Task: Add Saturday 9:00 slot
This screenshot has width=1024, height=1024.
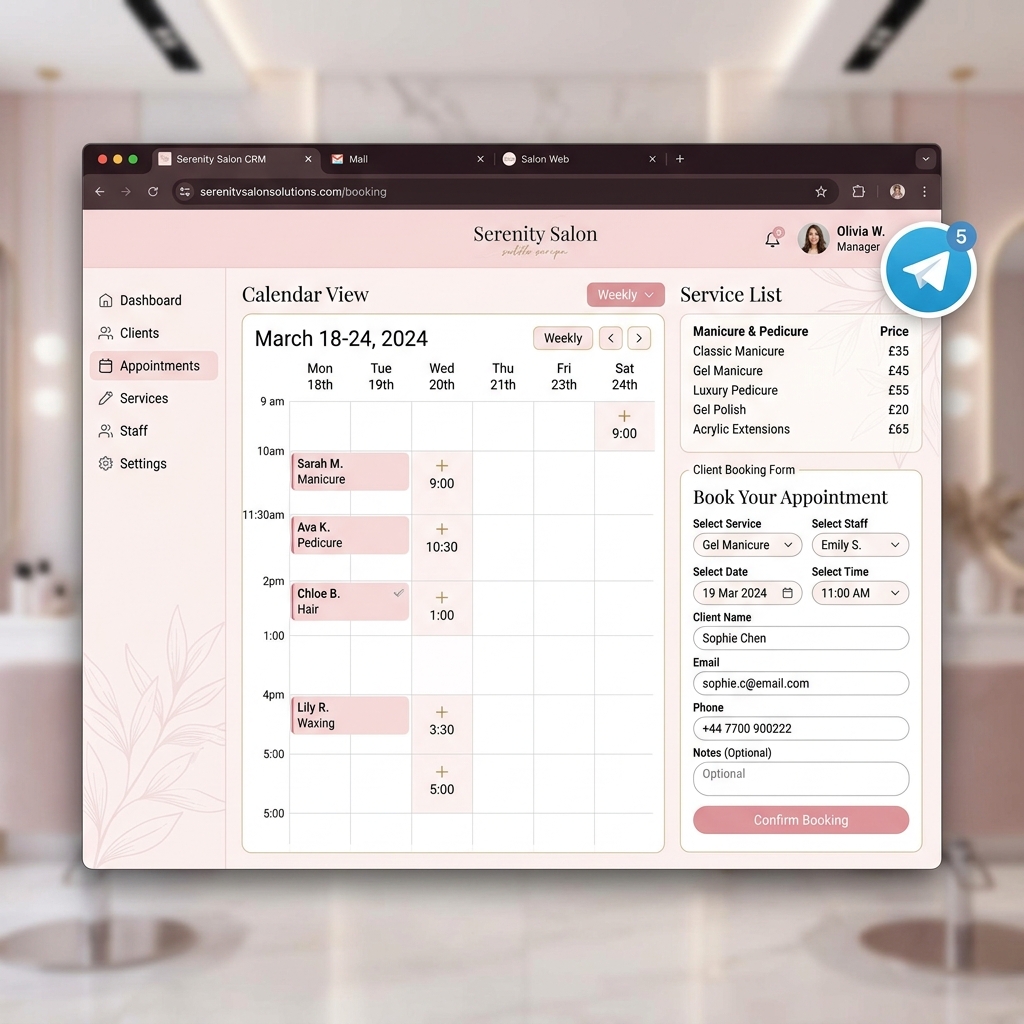Action: point(624,425)
